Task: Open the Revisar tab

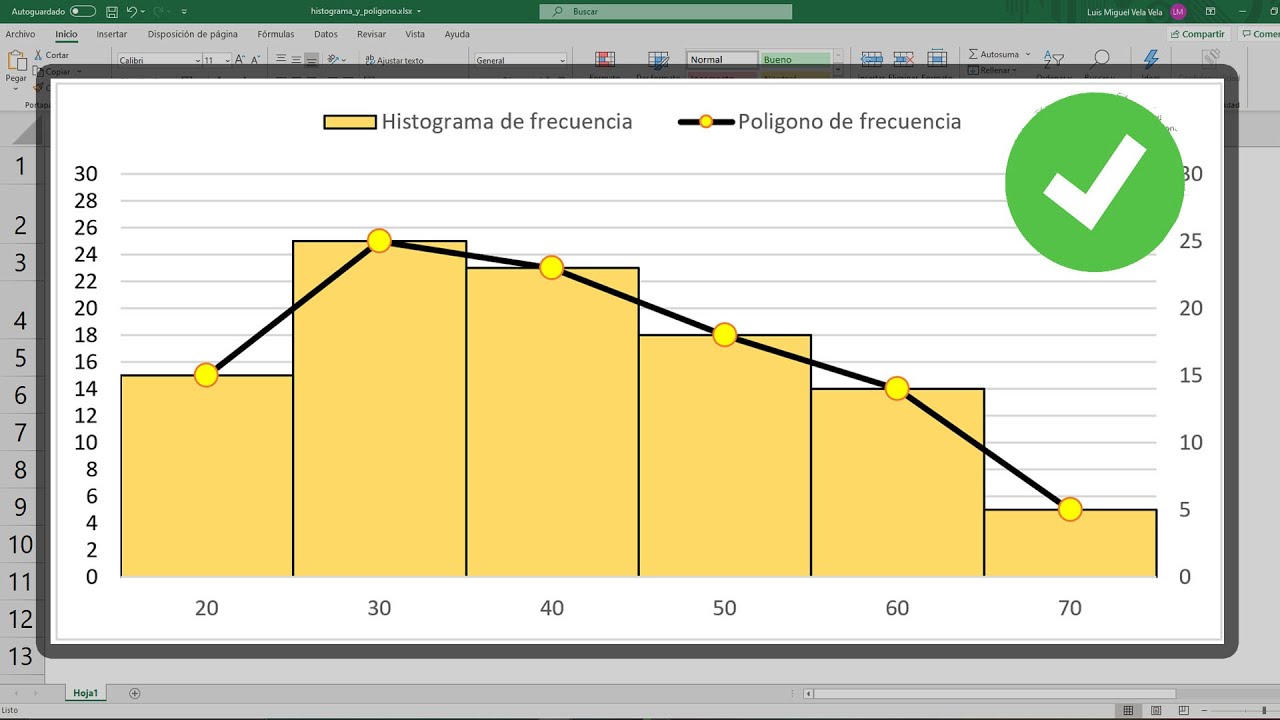Action: [x=371, y=34]
